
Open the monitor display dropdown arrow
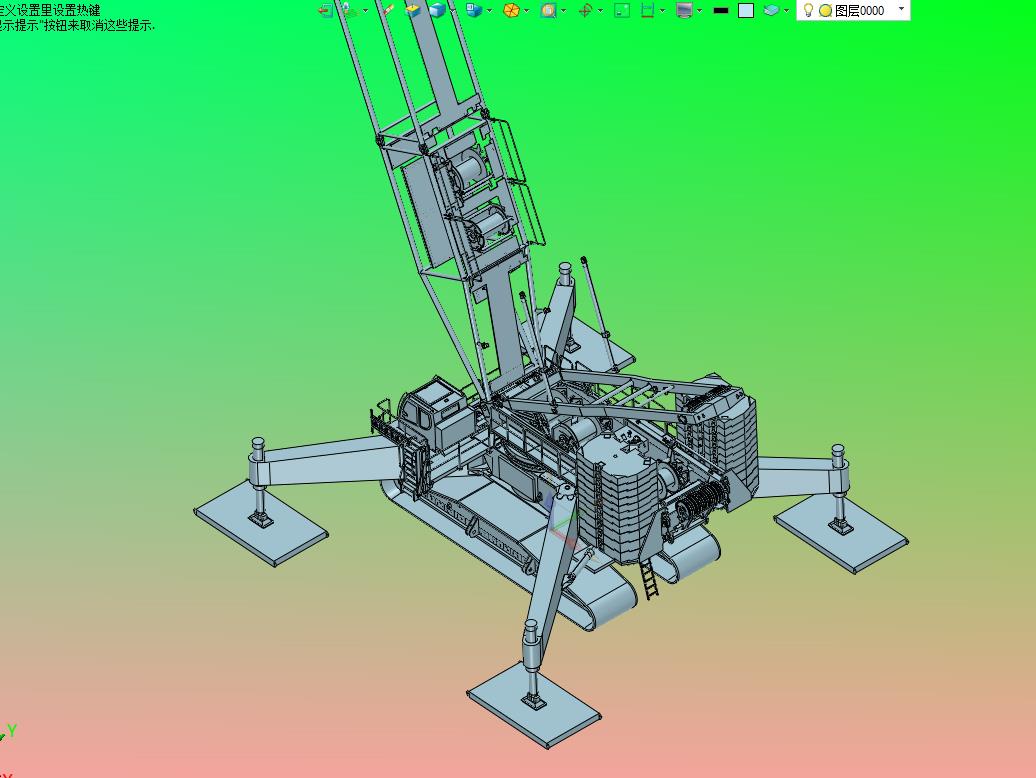[x=700, y=11]
